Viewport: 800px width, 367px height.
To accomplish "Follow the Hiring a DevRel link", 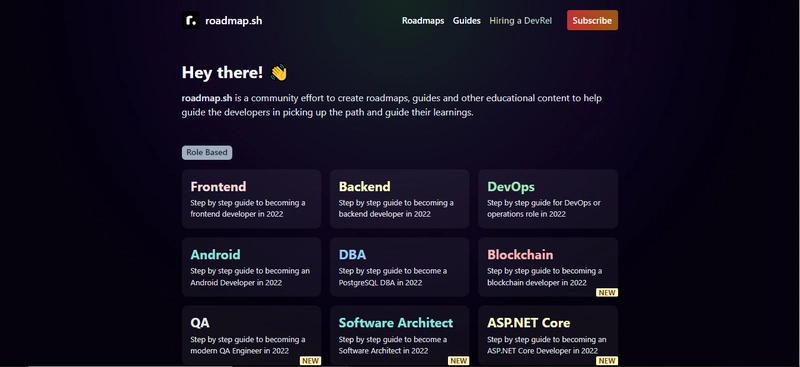I will pos(520,21).
